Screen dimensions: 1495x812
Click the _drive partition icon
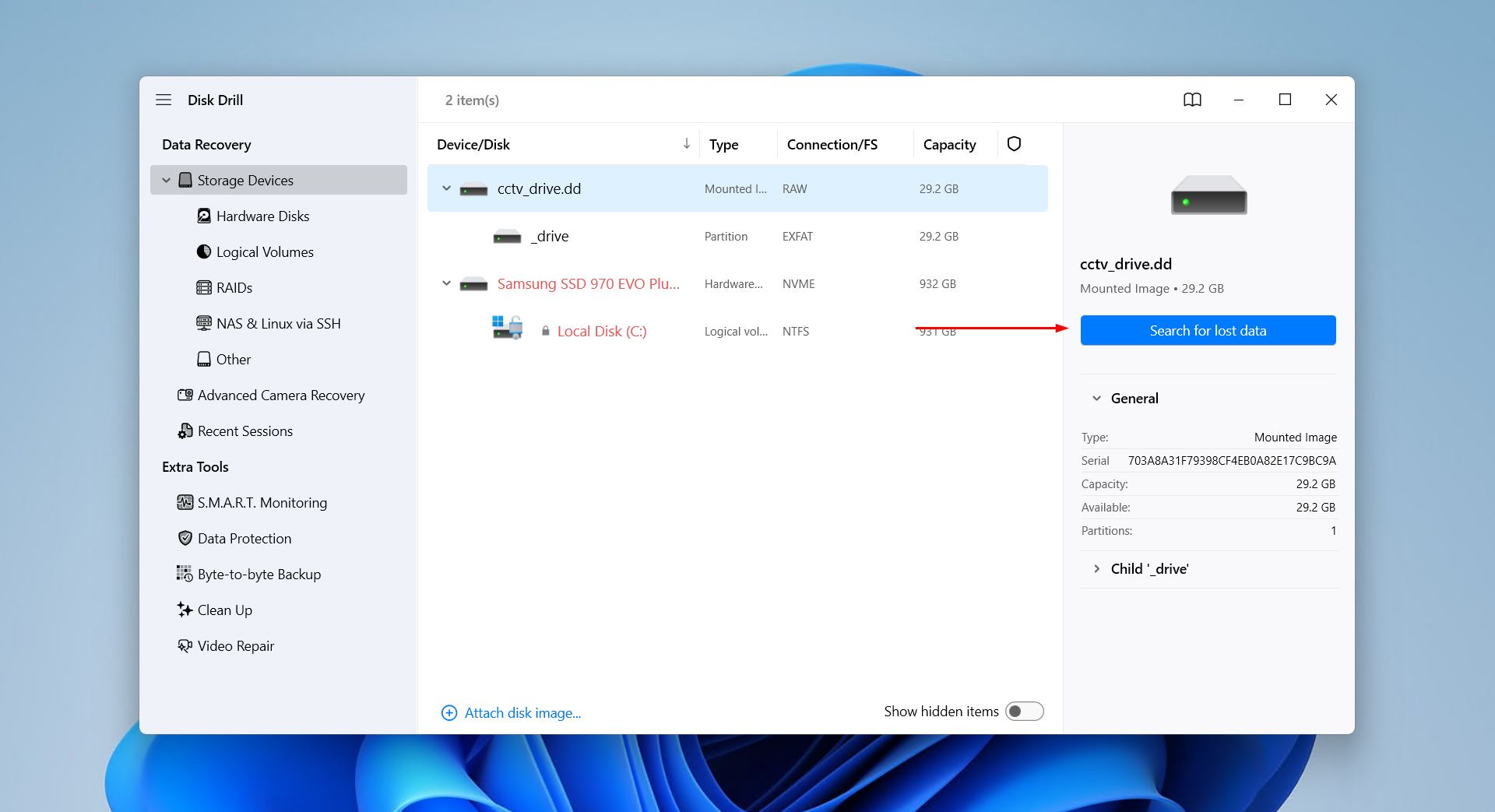pyautogui.click(x=507, y=237)
